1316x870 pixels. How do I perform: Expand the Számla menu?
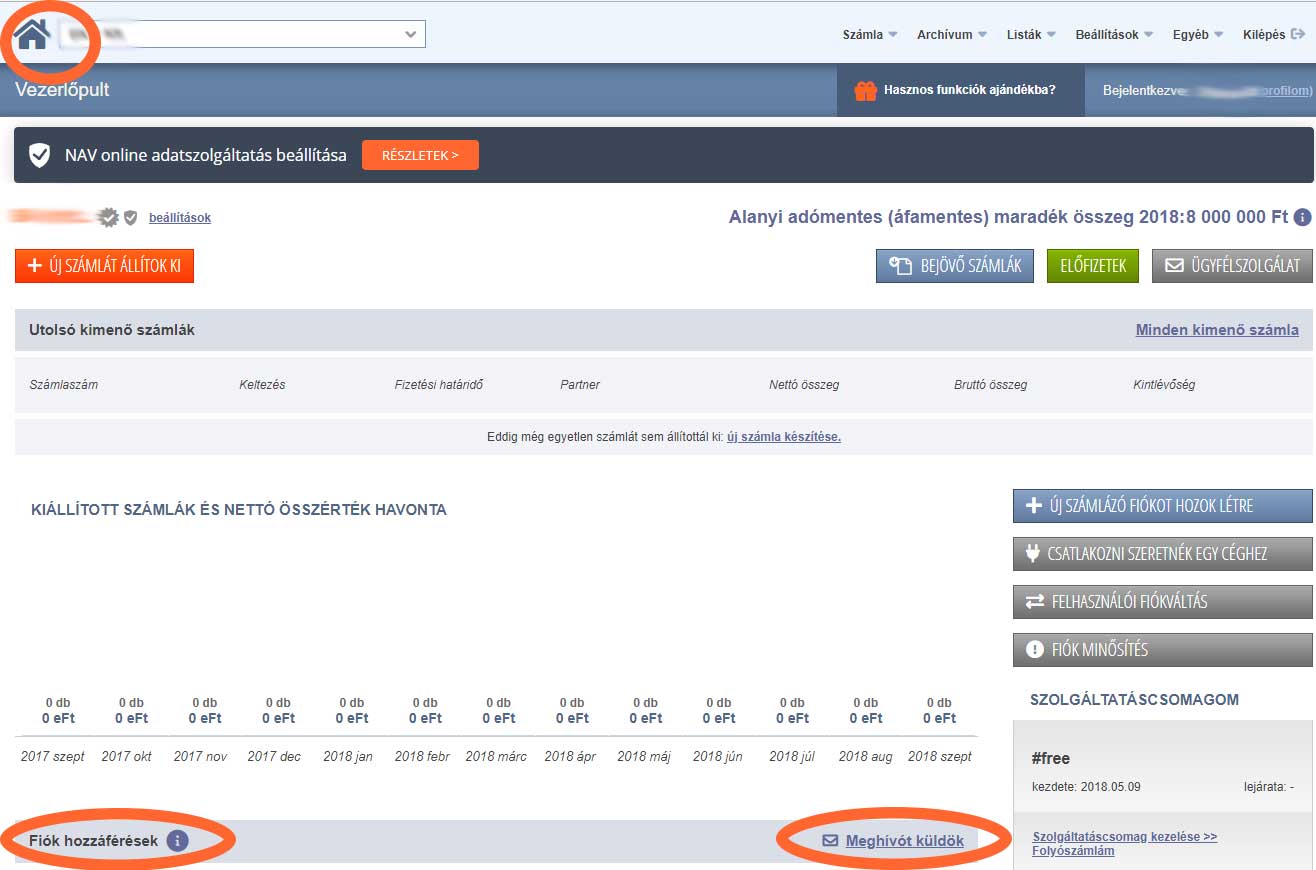tap(870, 35)
